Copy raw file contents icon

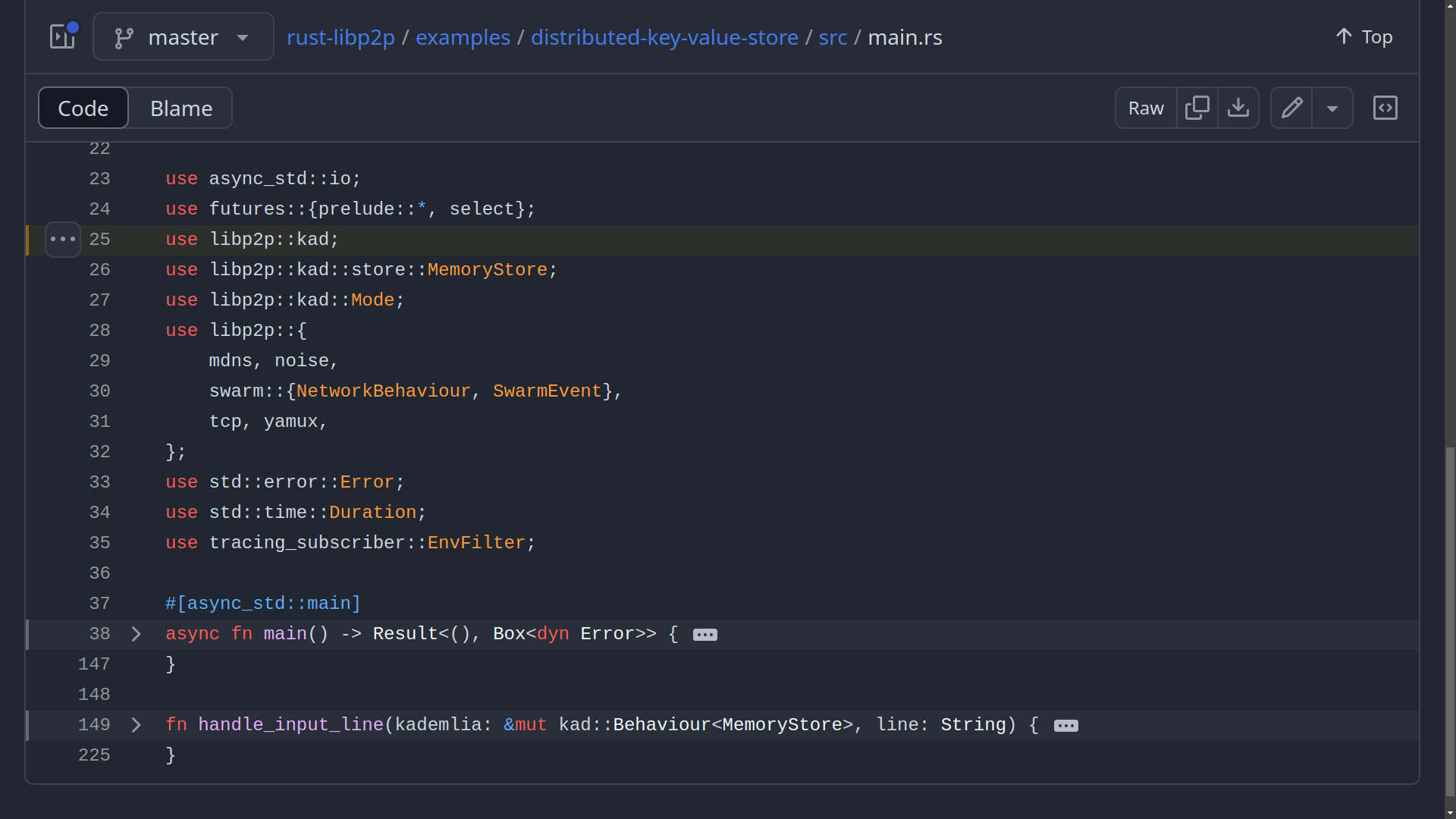[x=1197, y=108]
